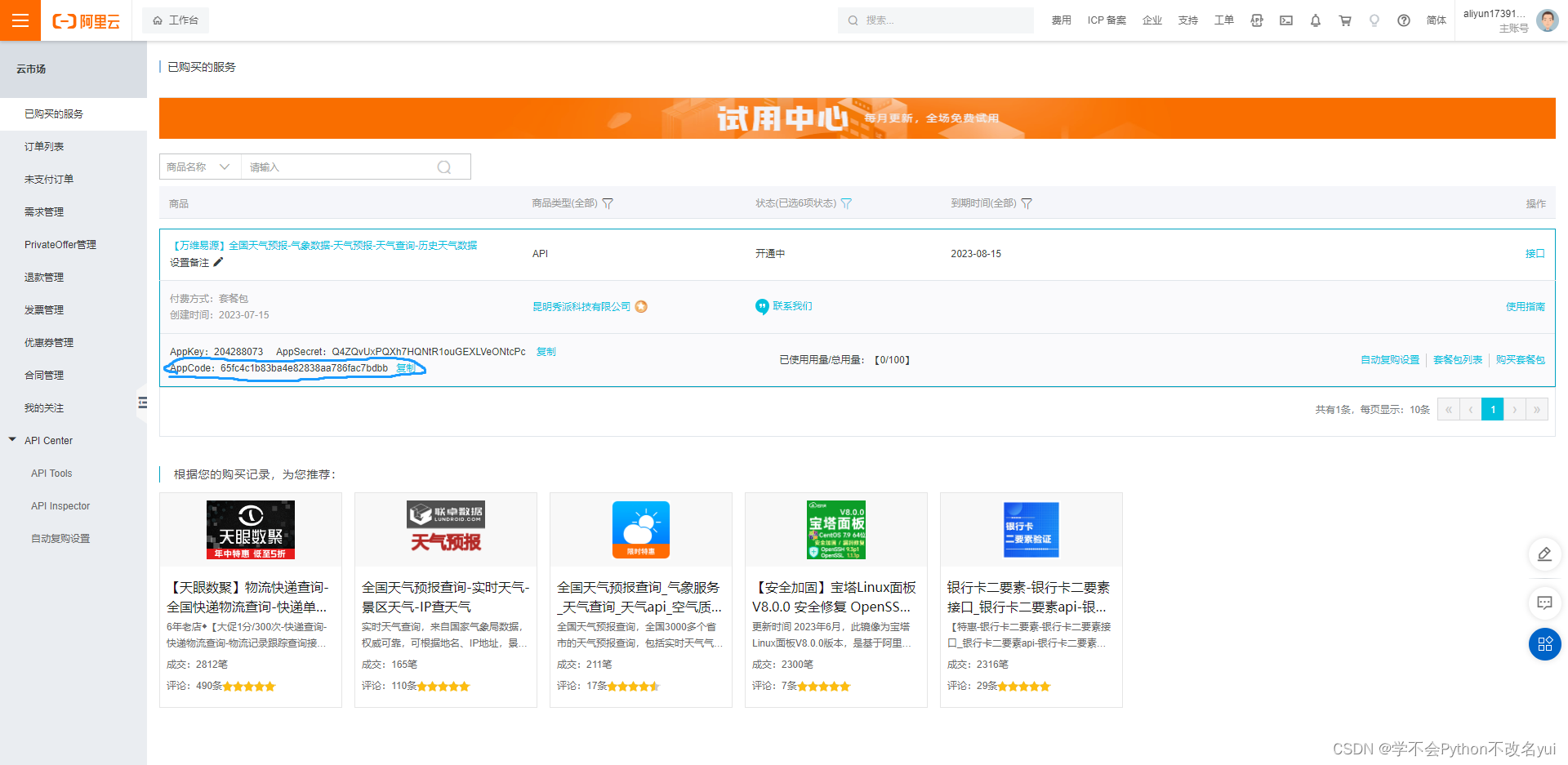The height and width of the screenshot is (765, 1568).
Task: Open the Cloud Shell terminal icon
Action: pyautogui.click(x=1286, y=20)
